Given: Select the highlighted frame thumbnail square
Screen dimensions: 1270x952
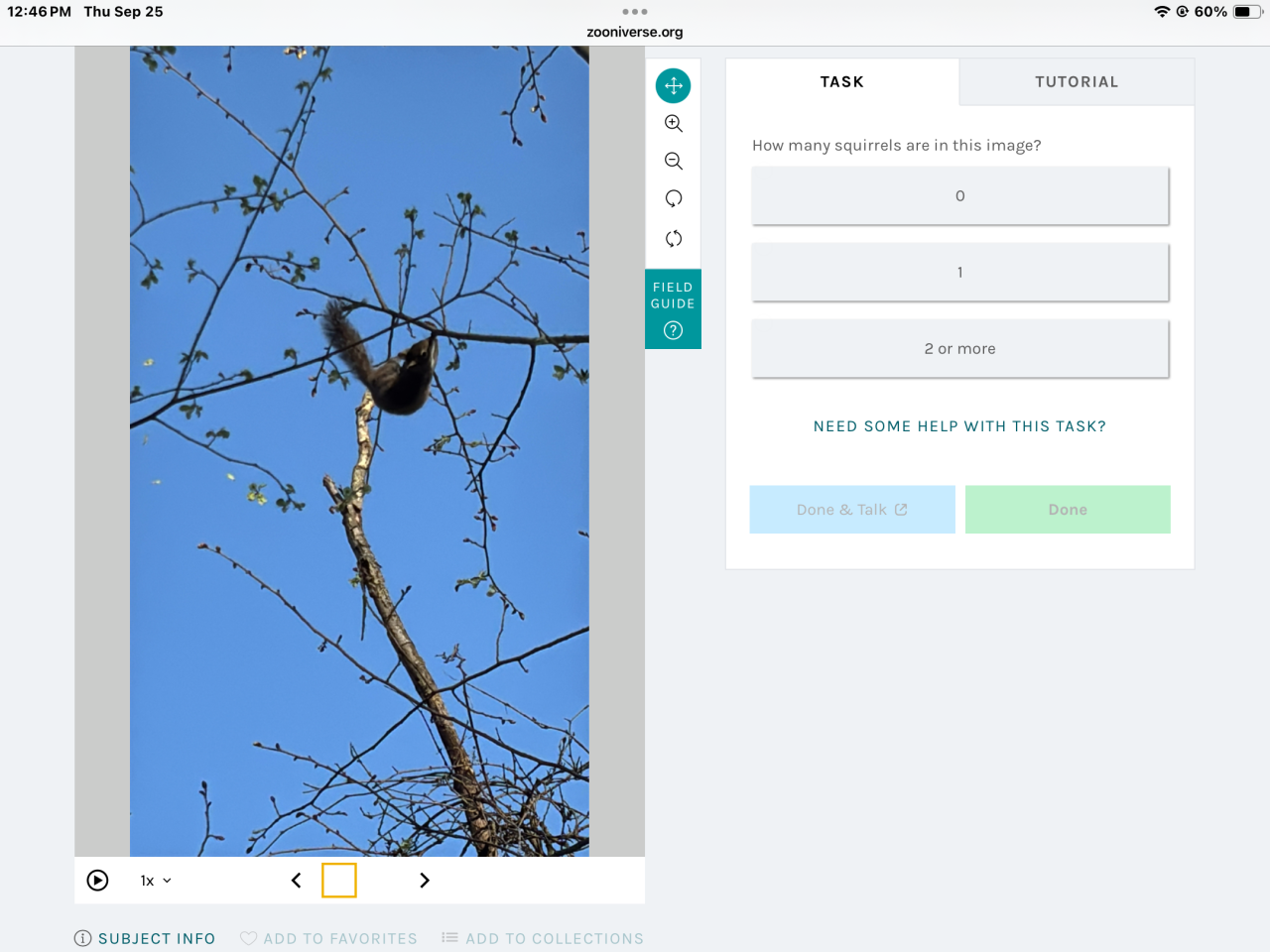Looking at the screenshot, I should coord(339,880).
